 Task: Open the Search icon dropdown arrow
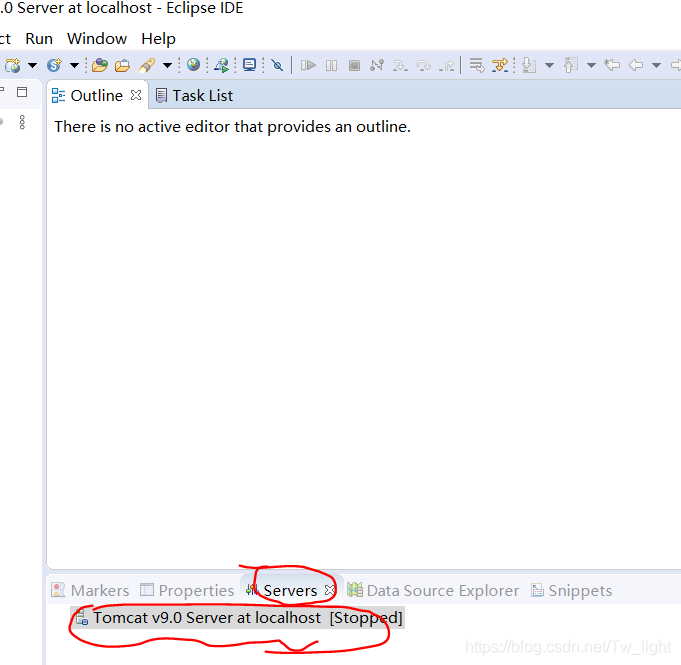pos(167,66)
